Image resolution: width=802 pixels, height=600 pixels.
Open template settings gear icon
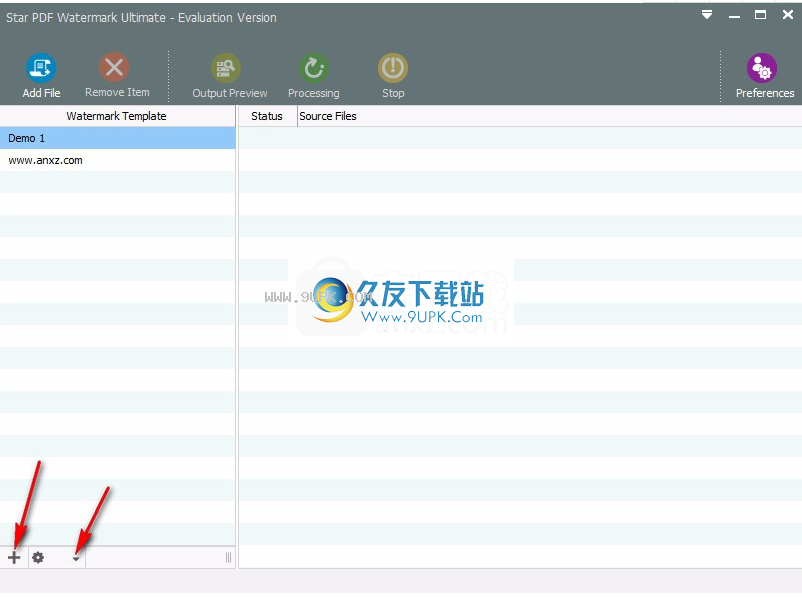pyautogui.click(x=38, y=558)
